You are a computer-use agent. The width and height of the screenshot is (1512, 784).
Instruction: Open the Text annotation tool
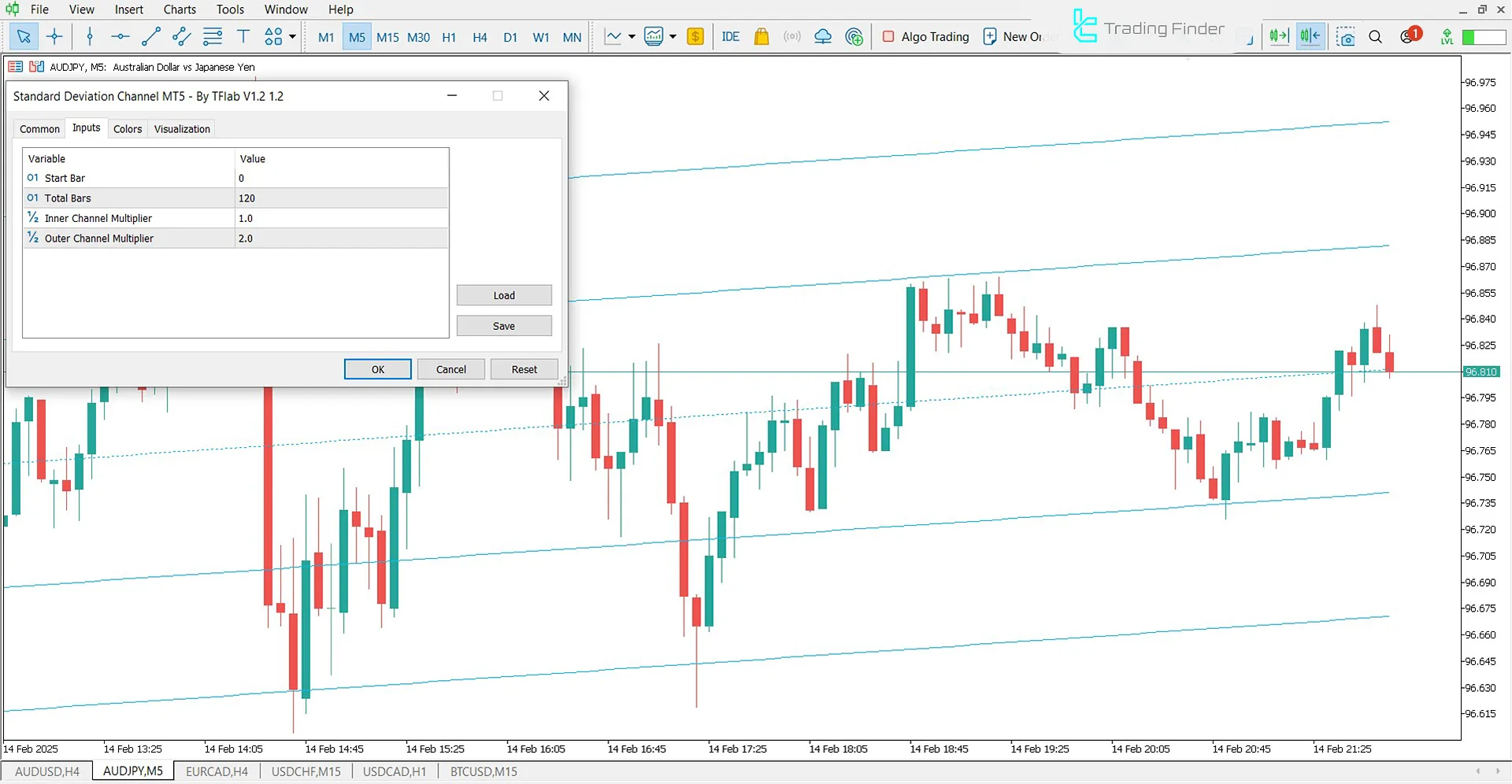coord(243,36)
